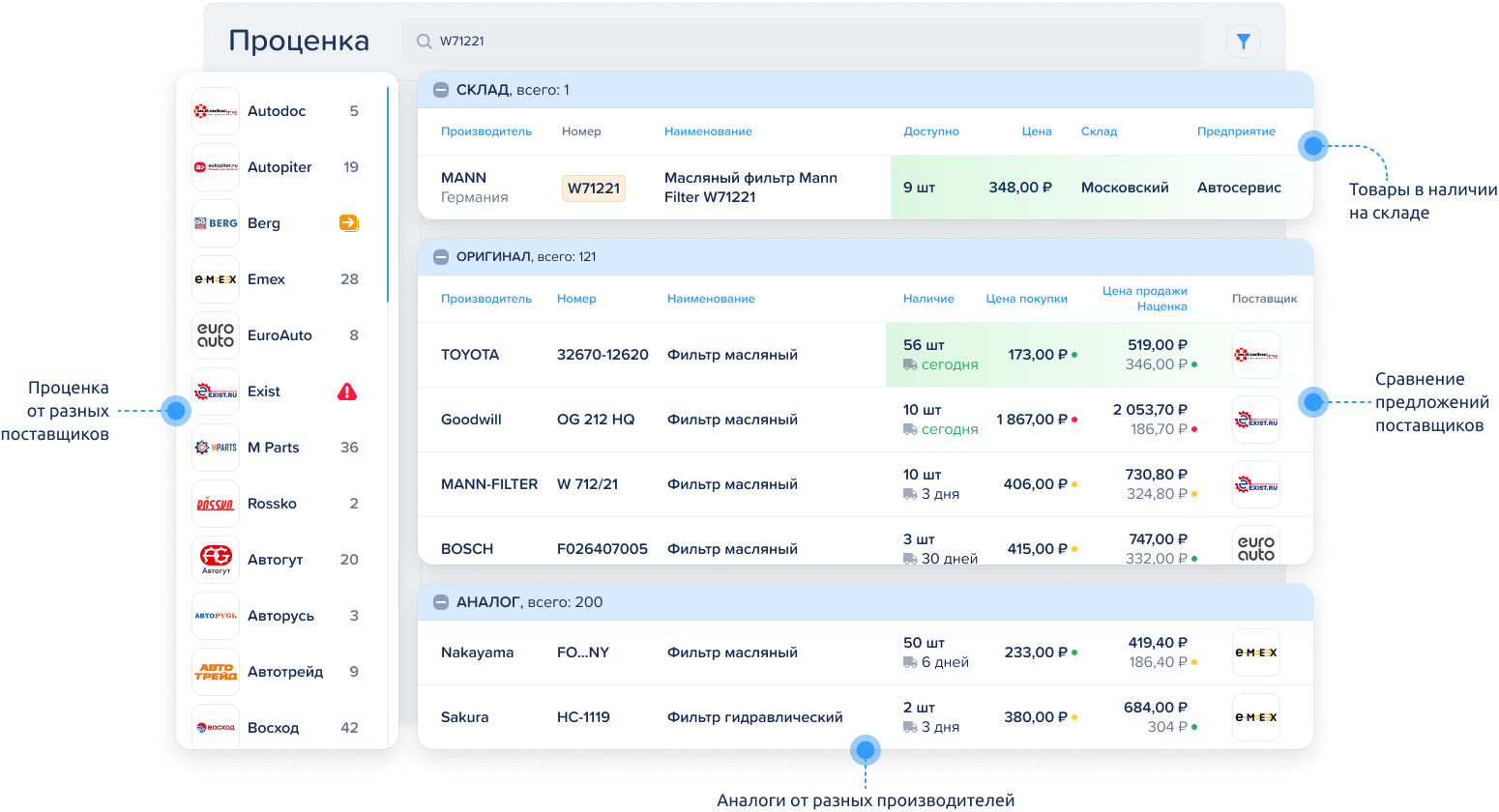Click selling price 684,00 ₽
The image size is (1499, 812).
pos(1156,708)
